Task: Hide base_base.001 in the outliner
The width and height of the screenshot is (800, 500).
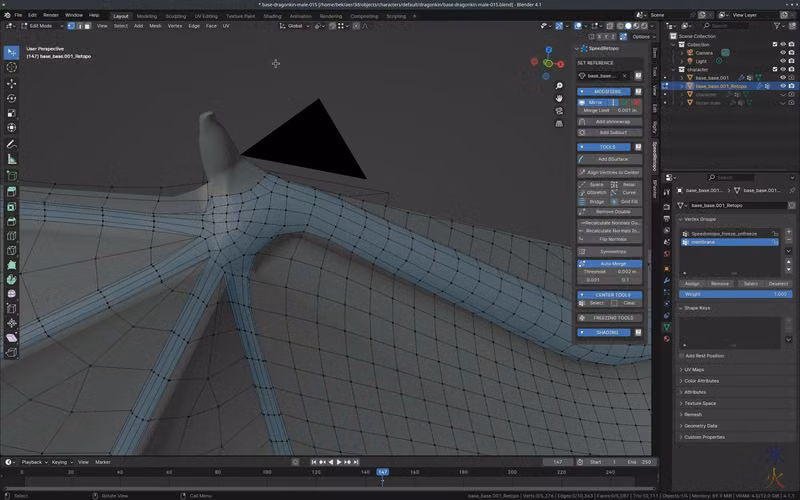Action: point(783,78)
